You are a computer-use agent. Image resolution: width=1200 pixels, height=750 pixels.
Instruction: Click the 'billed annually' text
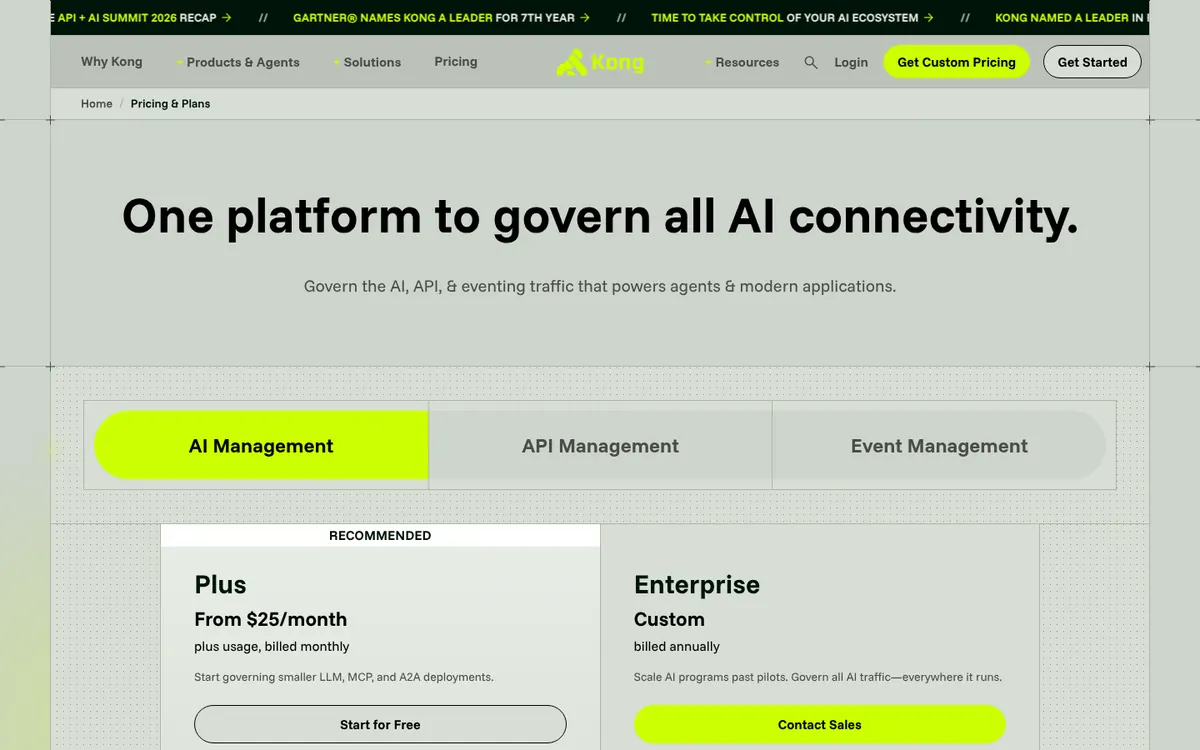tap(677, 646)
